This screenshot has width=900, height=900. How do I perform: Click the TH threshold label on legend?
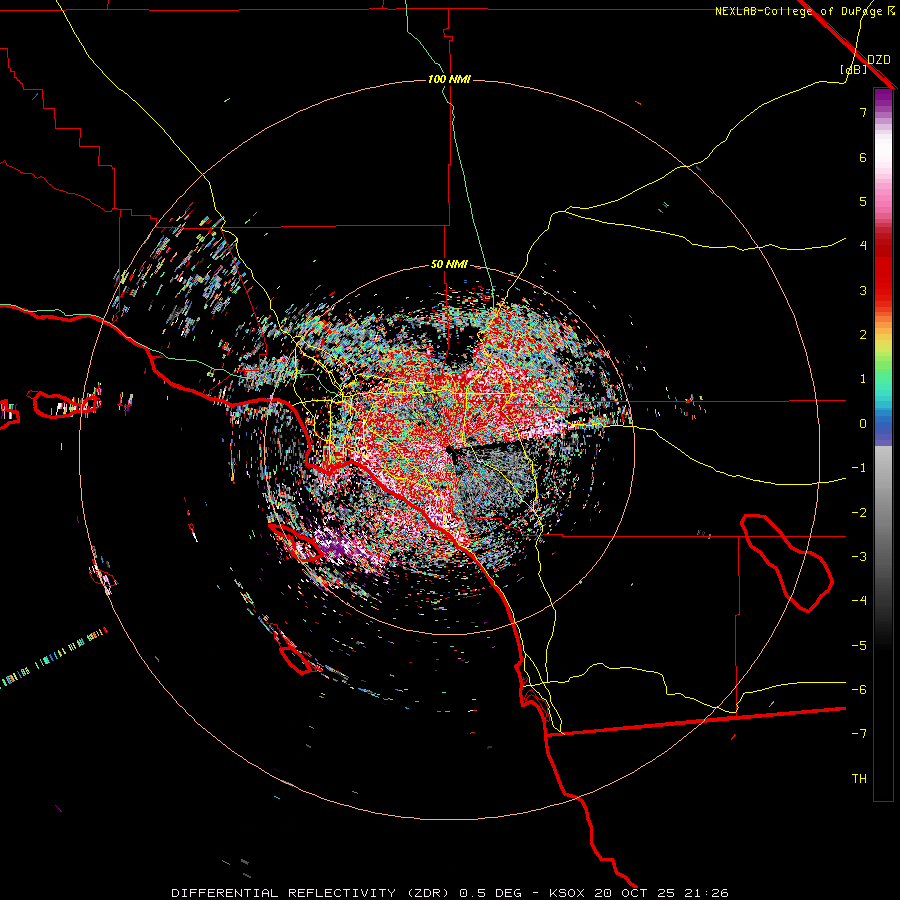(859, 779)
